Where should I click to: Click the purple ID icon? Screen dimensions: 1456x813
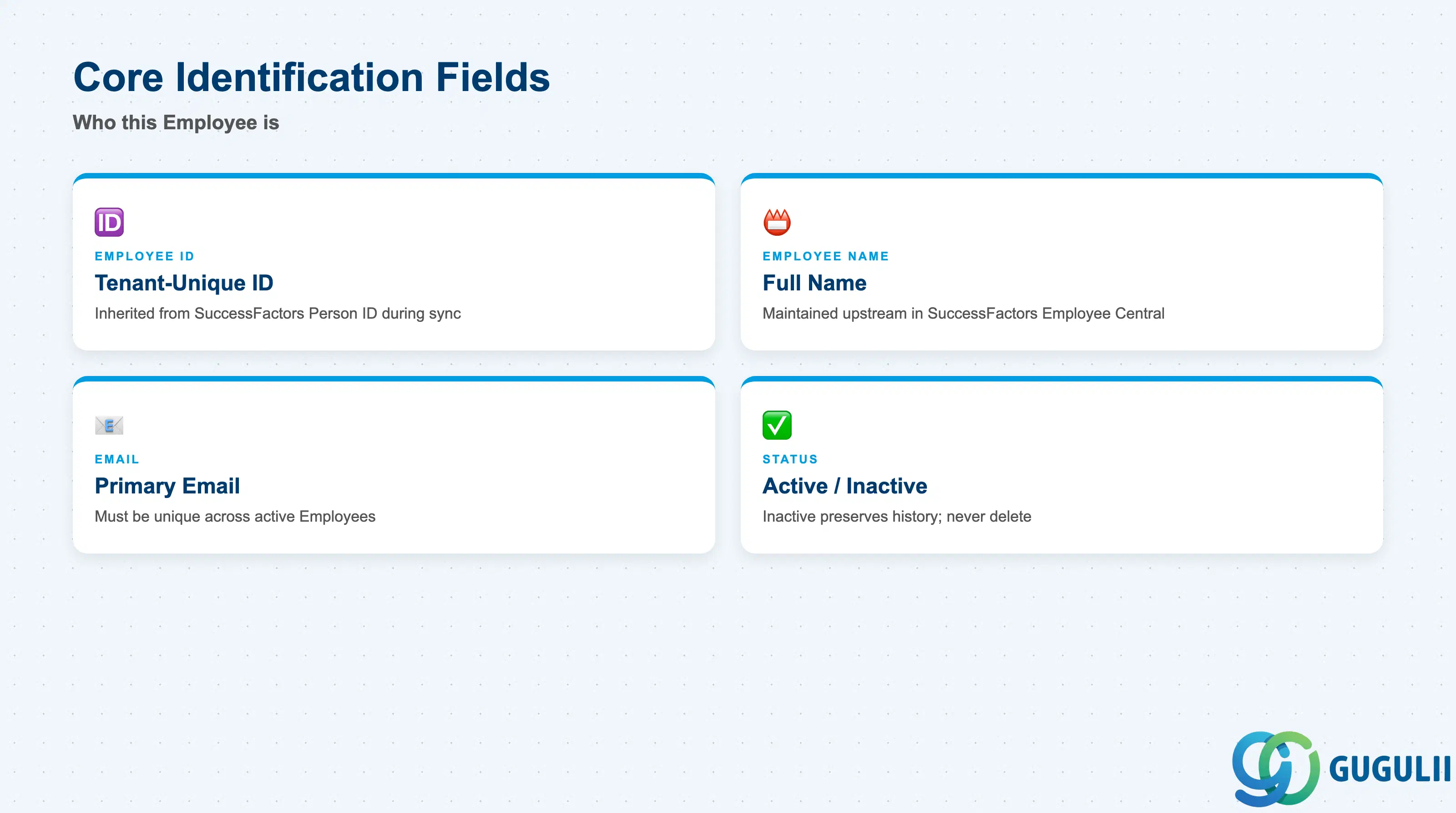click(109, 222)
